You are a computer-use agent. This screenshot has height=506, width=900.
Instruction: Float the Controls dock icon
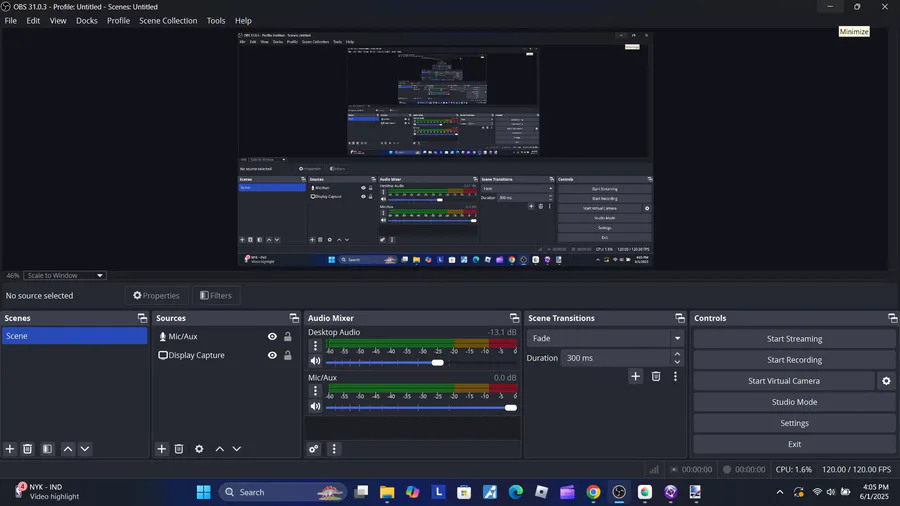(x=892, y=318)
